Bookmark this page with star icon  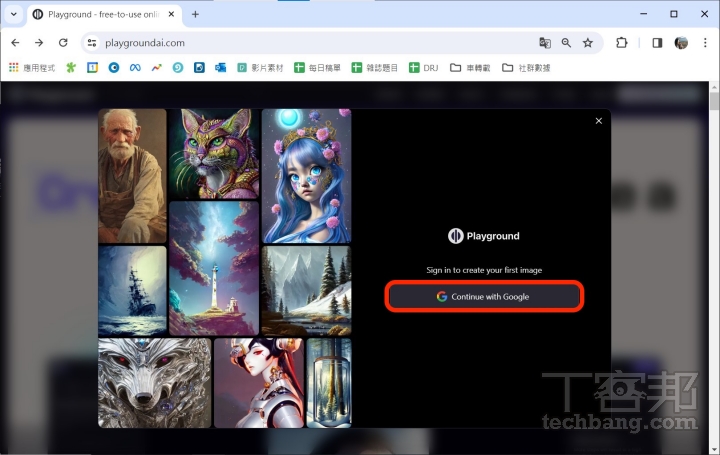[x=588, y=43]
